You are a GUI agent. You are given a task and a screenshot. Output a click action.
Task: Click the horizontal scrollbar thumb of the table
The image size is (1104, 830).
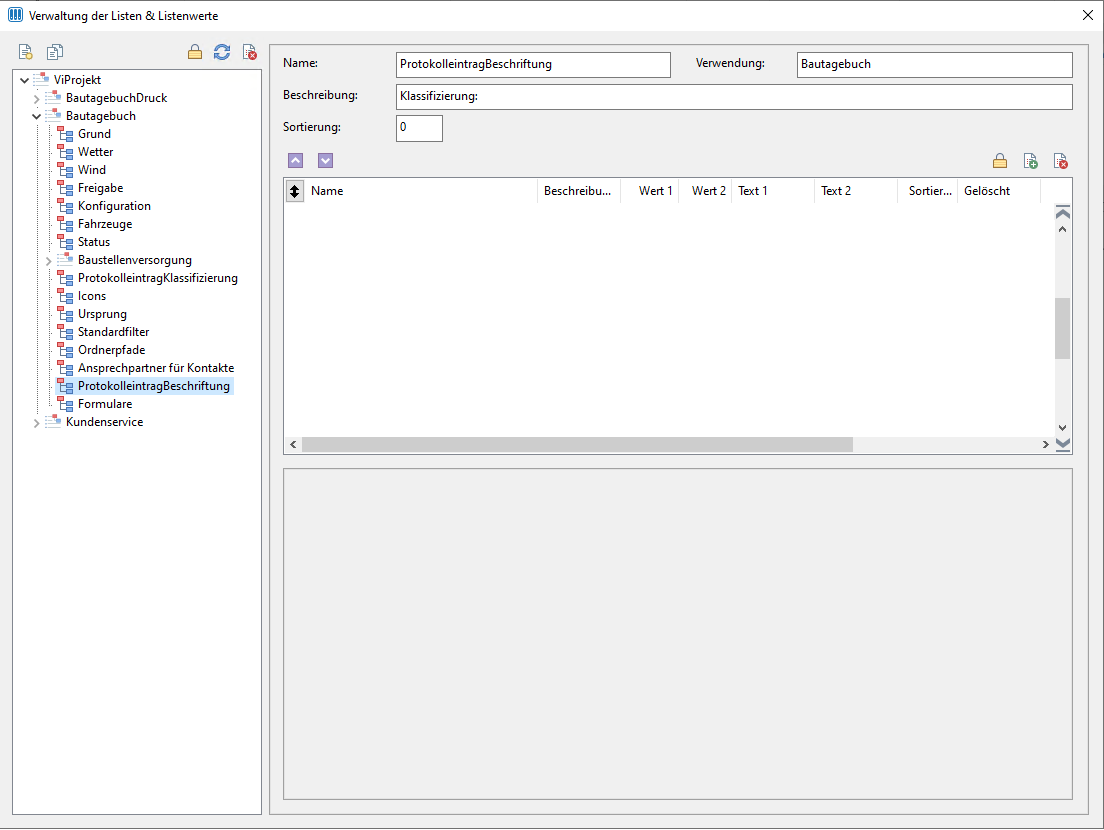[577, 444]
